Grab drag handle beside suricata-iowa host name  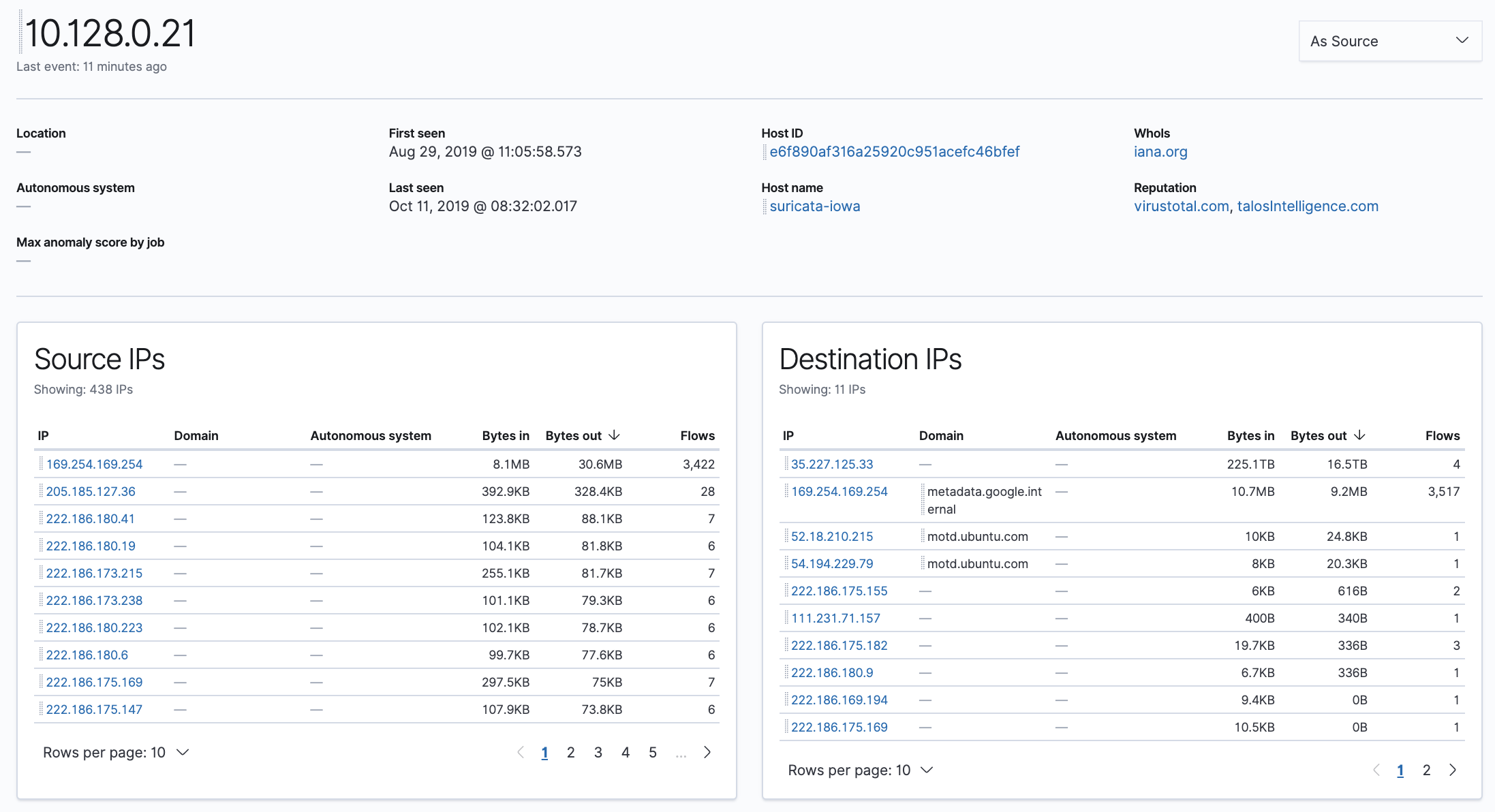pos(765,206)
